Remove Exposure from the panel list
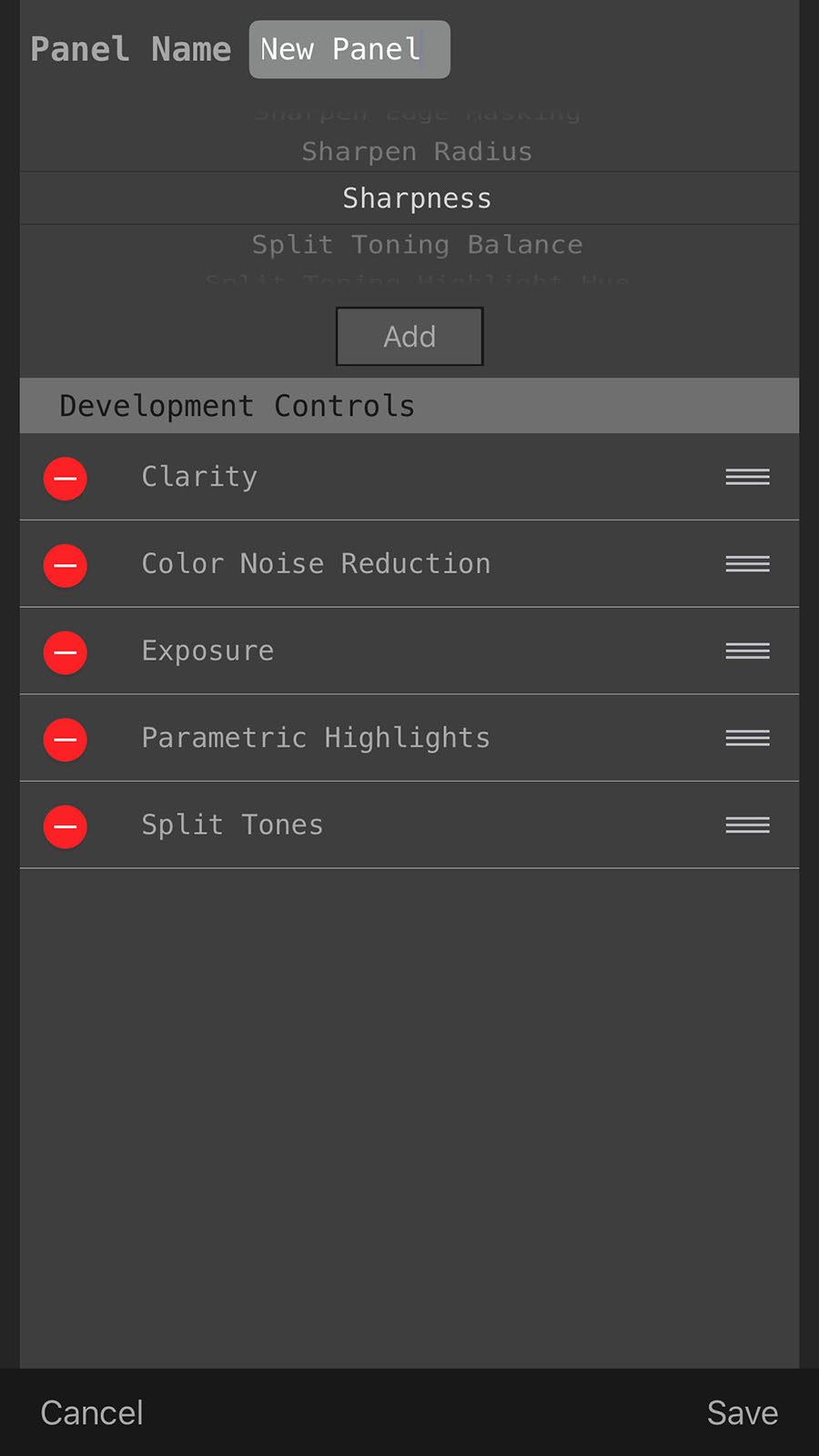This screenshot has width=819, height=1456. tap(65, 652)
